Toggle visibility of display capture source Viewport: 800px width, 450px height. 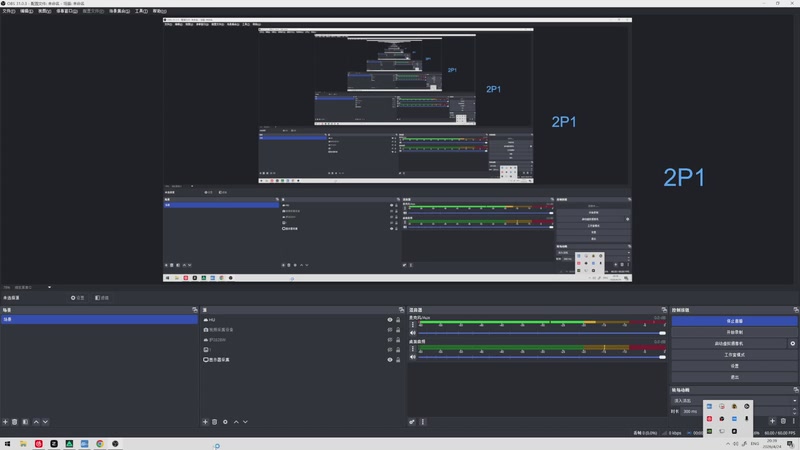(x=390, y=360)
